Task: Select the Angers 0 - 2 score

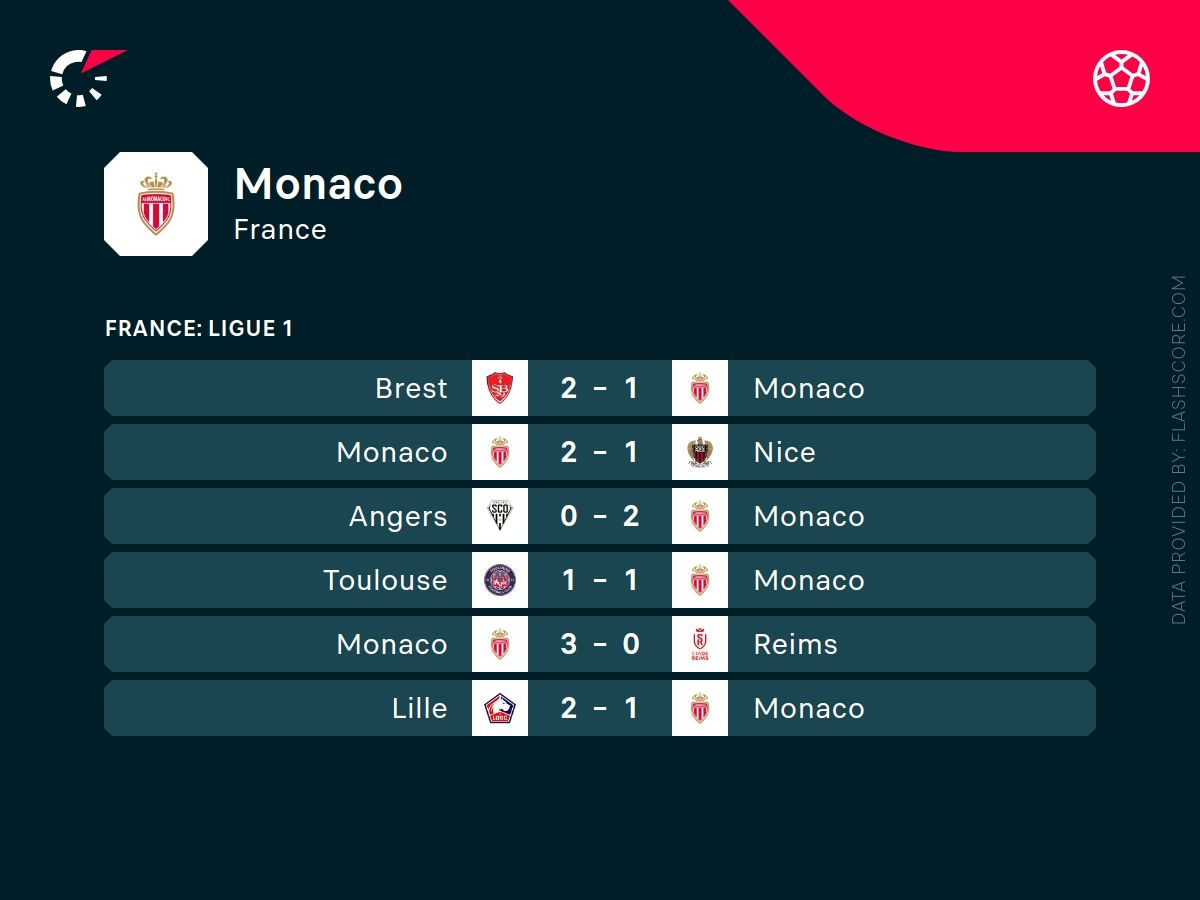Action: coord(600,516)
